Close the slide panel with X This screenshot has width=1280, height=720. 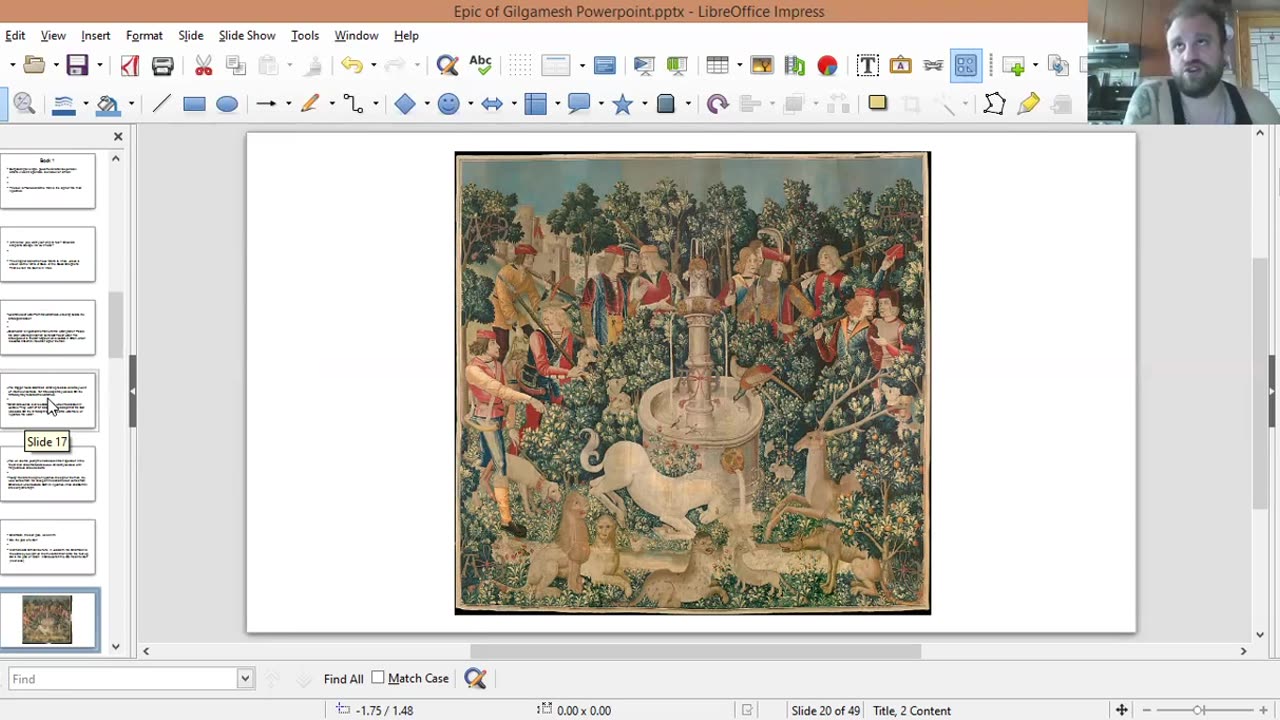[x=118, y=136]
